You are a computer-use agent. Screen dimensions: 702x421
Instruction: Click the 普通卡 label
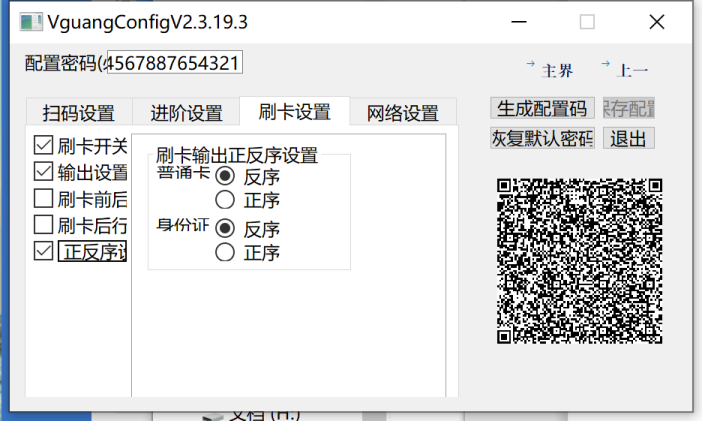click(x=183, y=172)
